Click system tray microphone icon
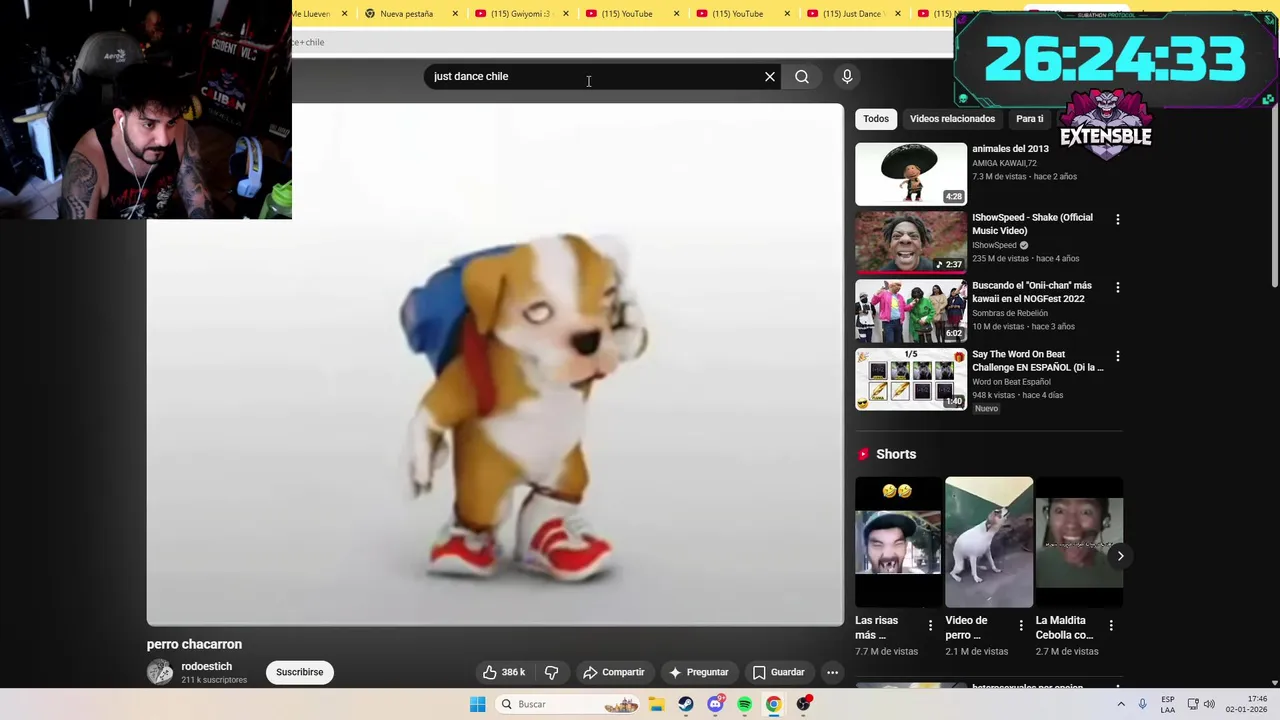The width and height of the screenshot is (1280, 720). tap(1143, 704)
